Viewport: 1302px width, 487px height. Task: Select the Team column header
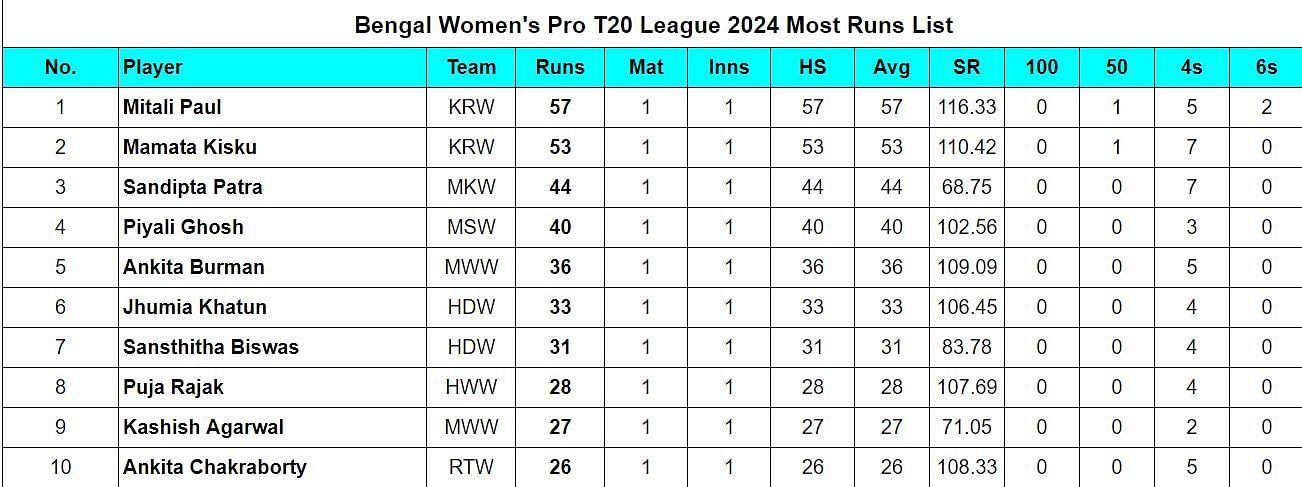coord(471,67)
